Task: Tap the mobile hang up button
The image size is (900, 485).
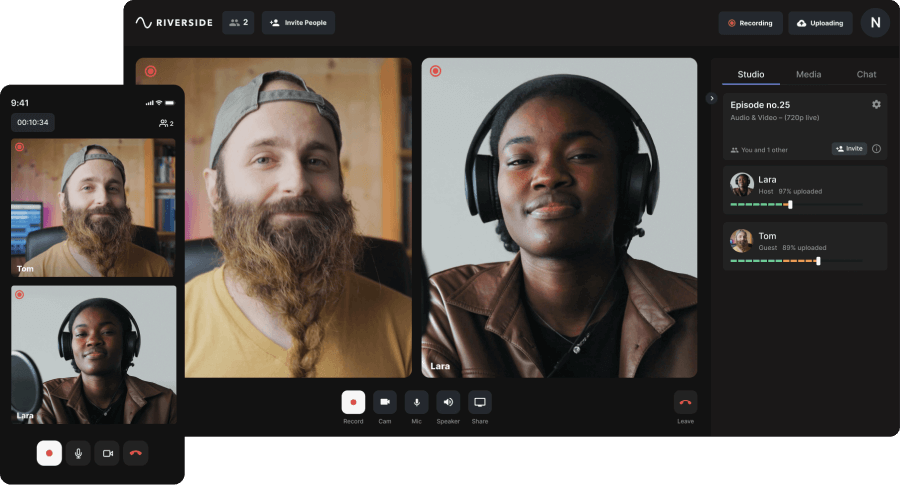Action: point(136,453)
